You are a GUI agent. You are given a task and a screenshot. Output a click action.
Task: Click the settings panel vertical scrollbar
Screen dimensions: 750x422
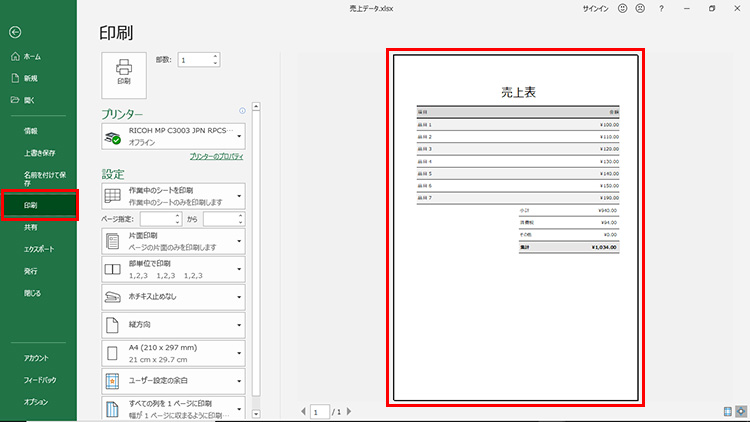coord(256,260)
